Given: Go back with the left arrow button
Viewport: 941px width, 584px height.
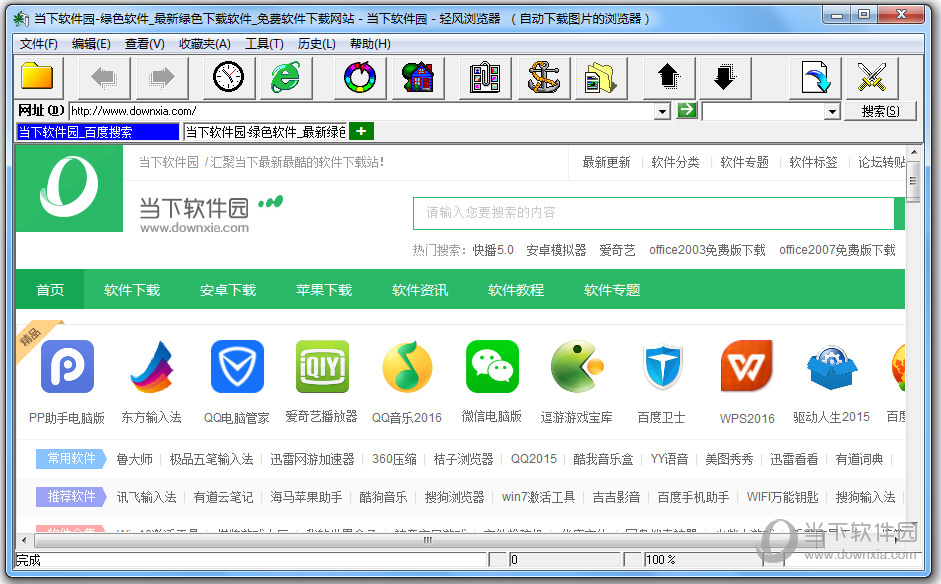Looking at the screenshot, I should click(104, 77).
